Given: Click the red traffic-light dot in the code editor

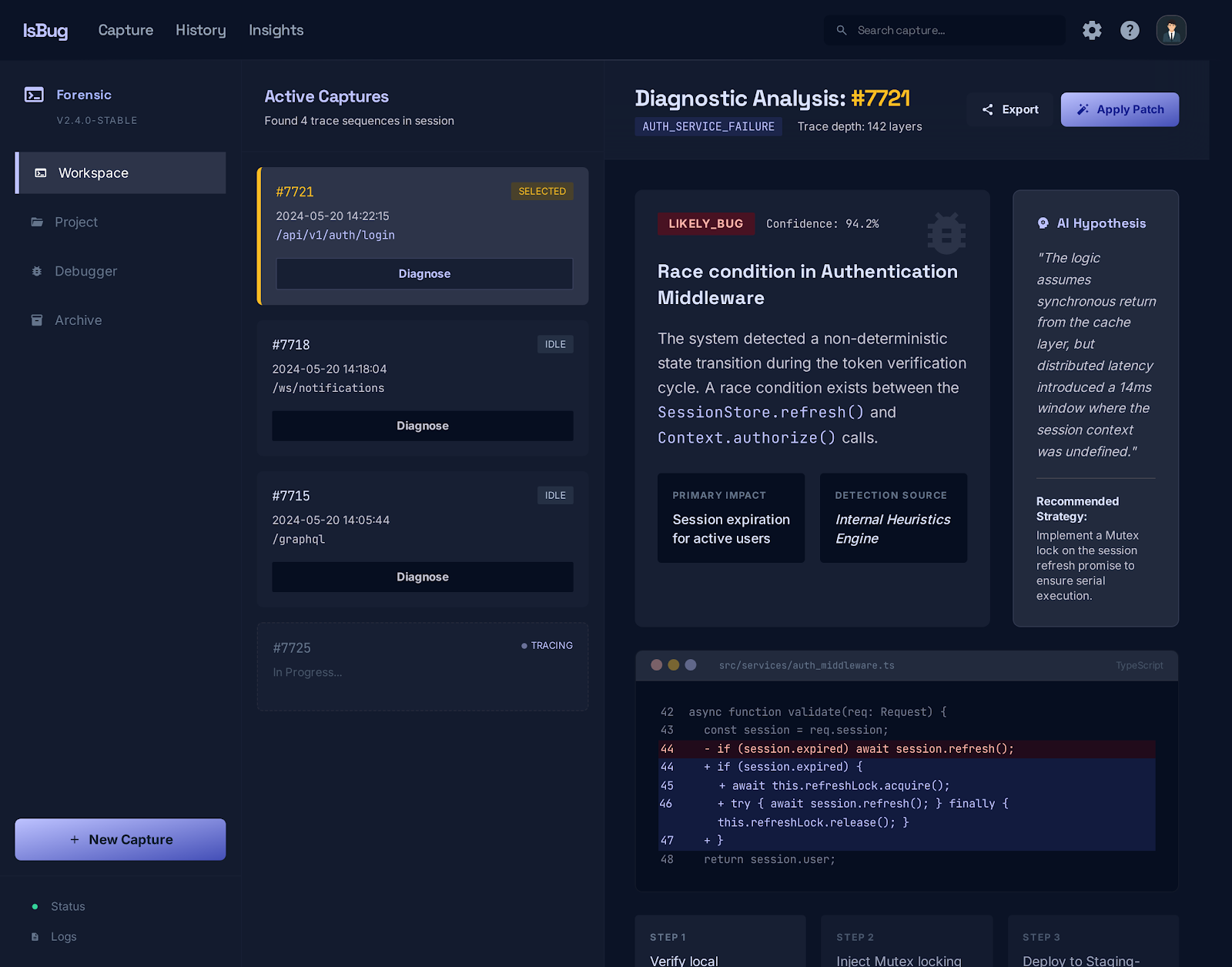Looking at the screenshot, I should click(655, 665).
